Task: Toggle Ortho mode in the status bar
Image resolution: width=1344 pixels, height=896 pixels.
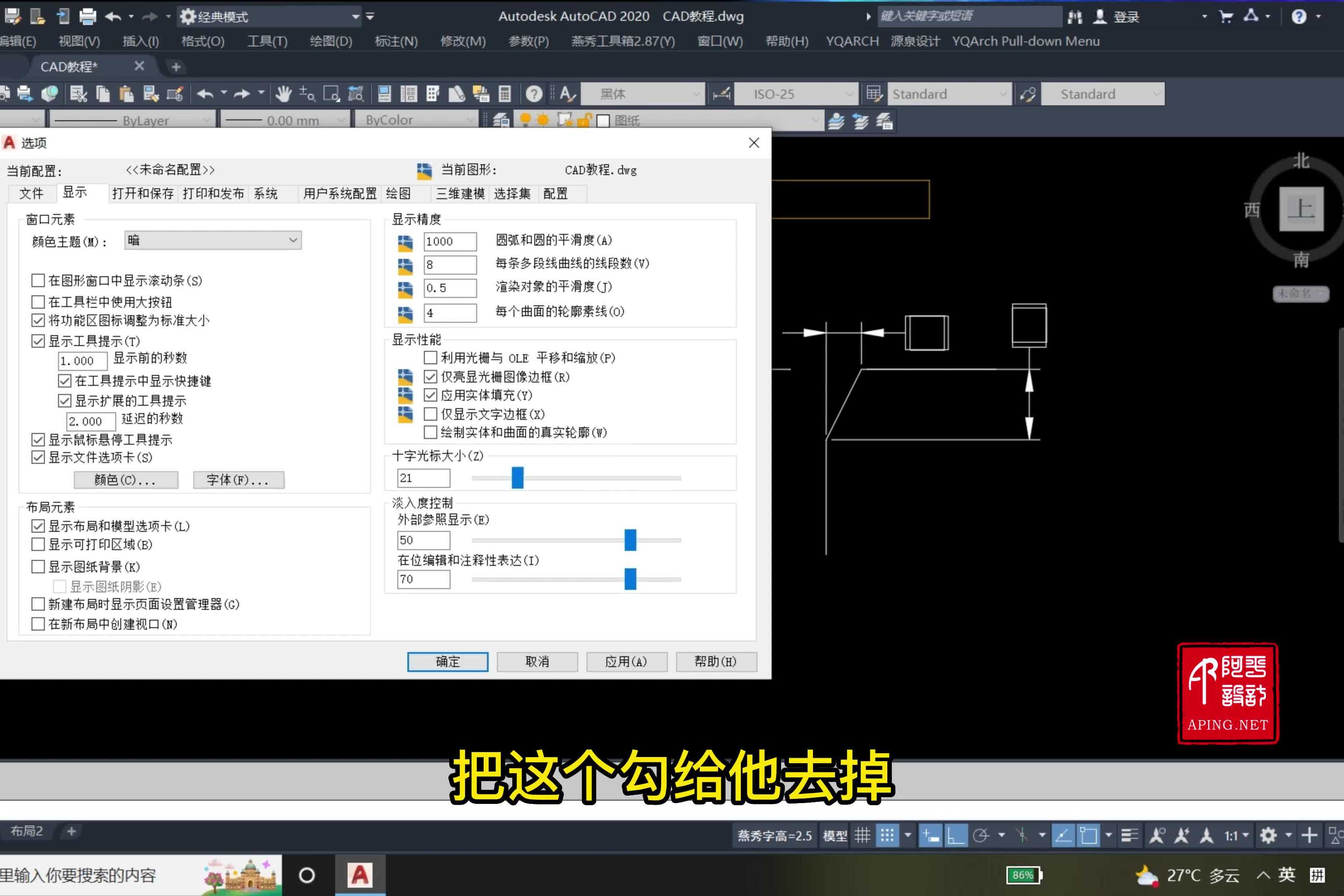Action: pos(955,834)
